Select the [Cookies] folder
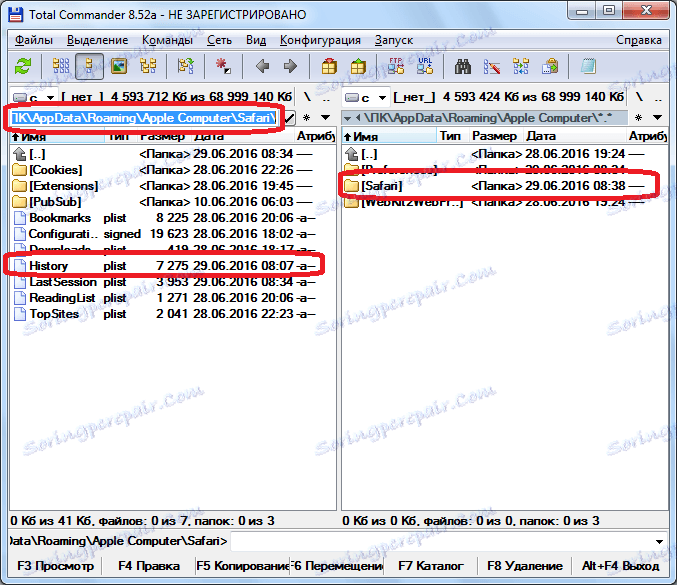This screenshot has height=585, width=677. [173, 170]
